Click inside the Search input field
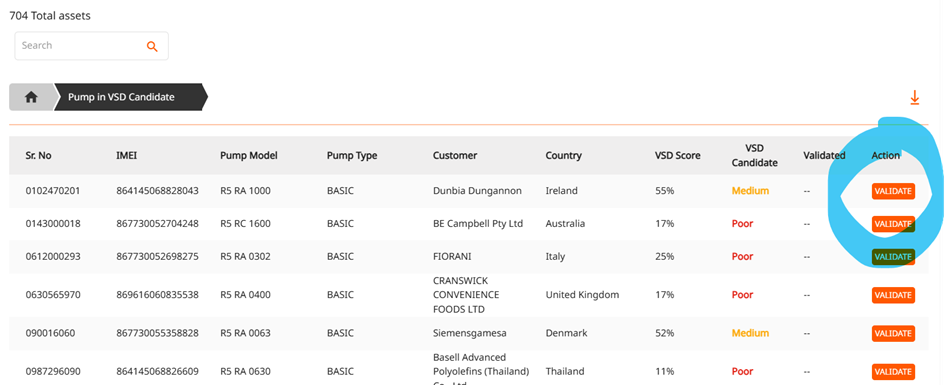This screenshot has height=385, width=945. [x=92, y=46]
